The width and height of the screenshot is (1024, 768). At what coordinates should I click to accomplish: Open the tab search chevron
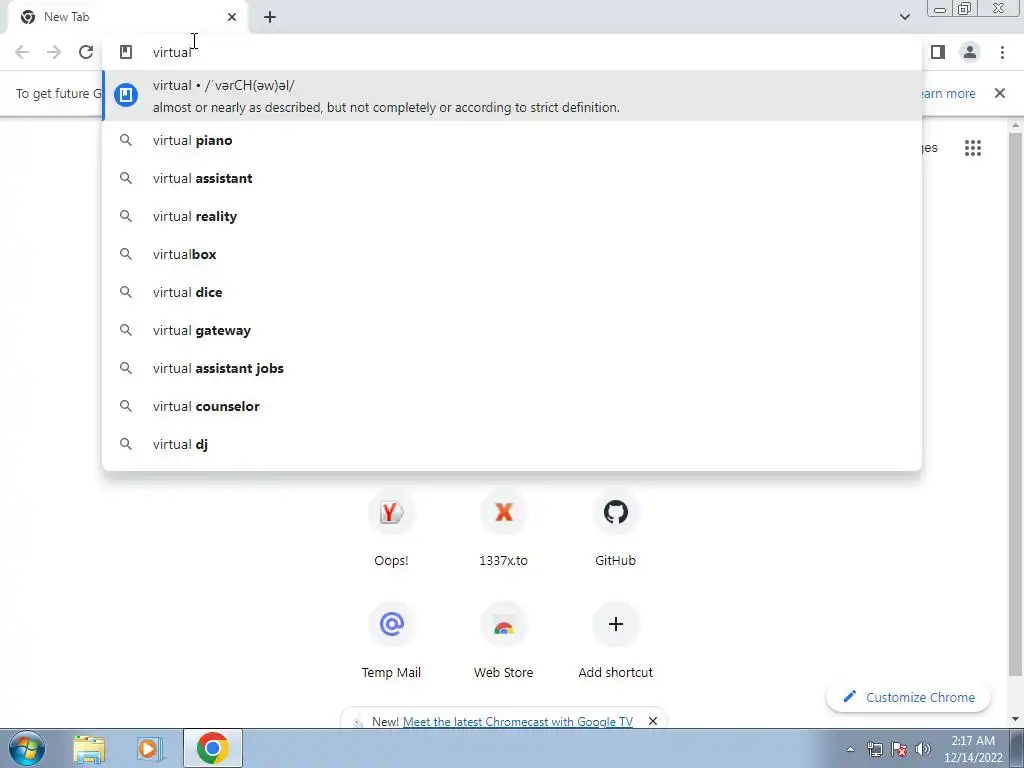pyautogui.click(x=904, y=17)
